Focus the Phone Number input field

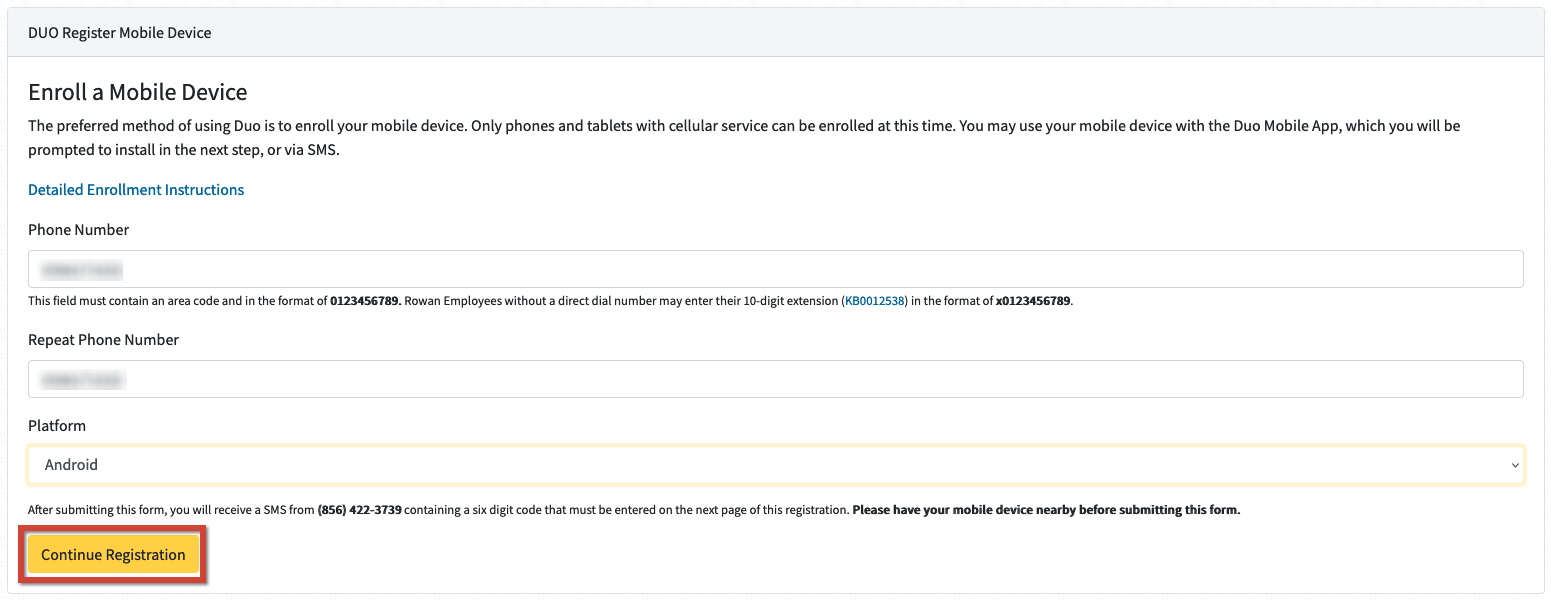775,269
